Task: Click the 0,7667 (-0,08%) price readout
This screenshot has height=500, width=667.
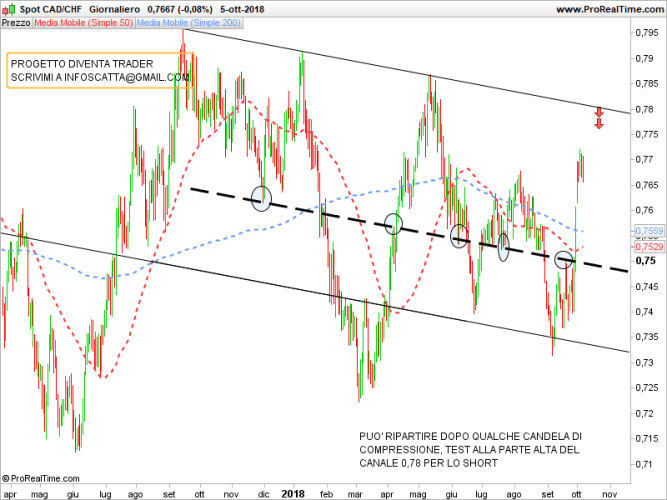Action: (x=180, y=9)
